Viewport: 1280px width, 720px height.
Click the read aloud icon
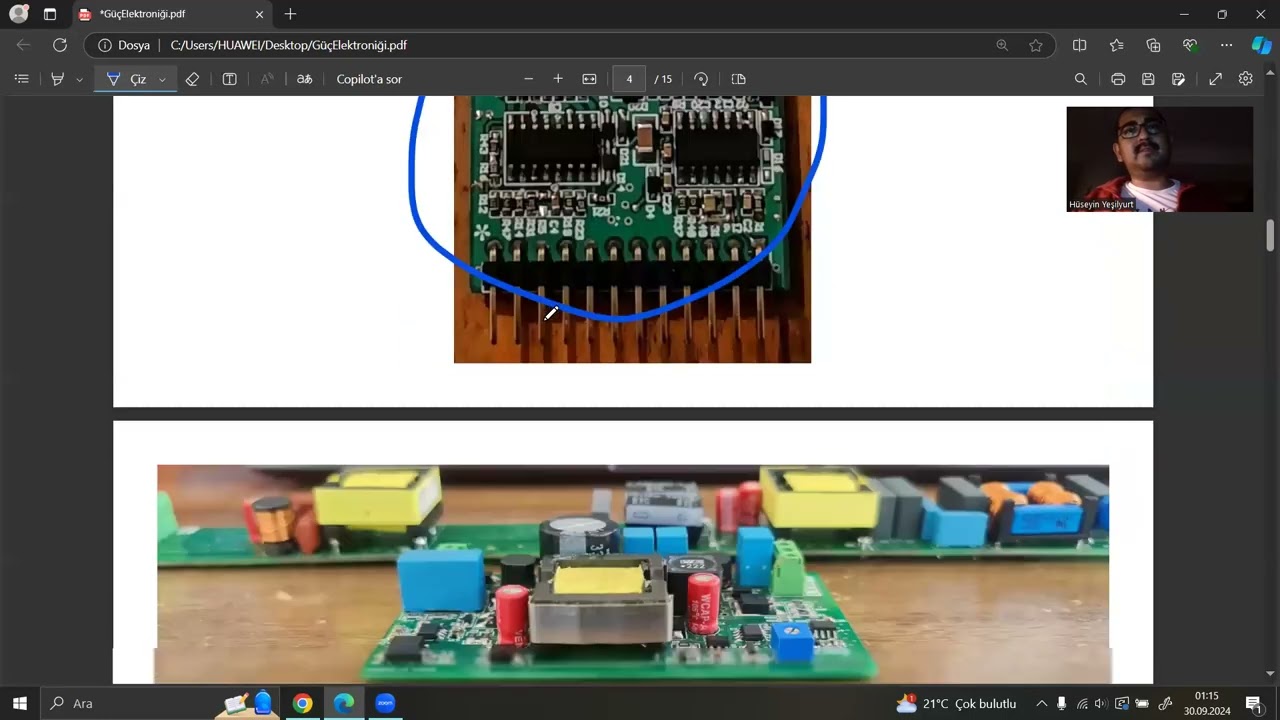(x=267, y=79)
